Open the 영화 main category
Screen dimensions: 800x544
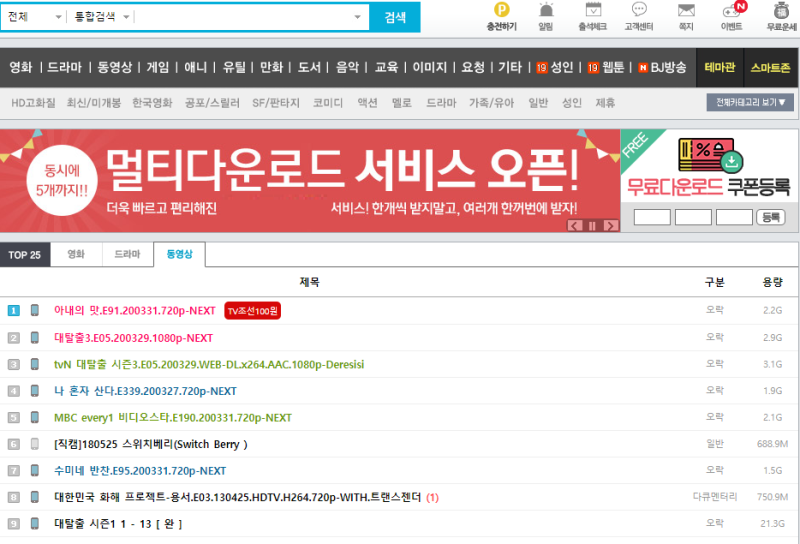click(20, 67)
